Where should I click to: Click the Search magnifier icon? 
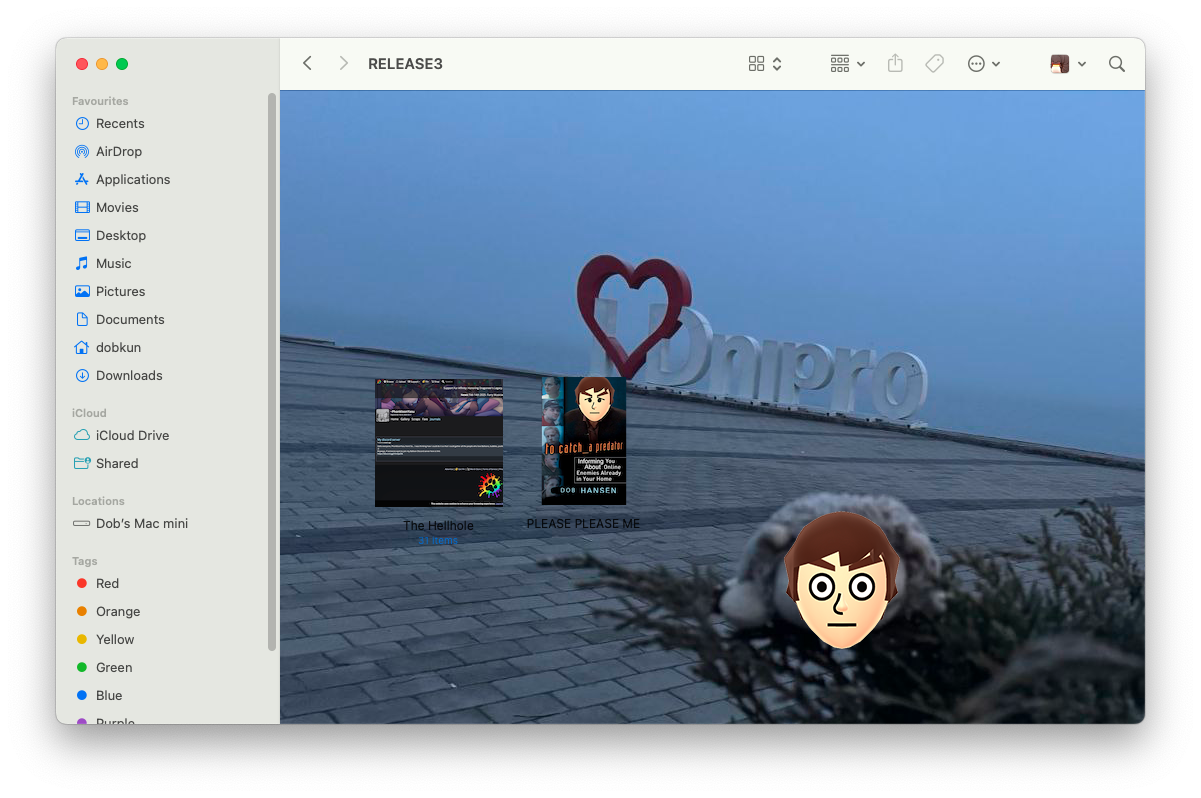(x=1117, y=64)
